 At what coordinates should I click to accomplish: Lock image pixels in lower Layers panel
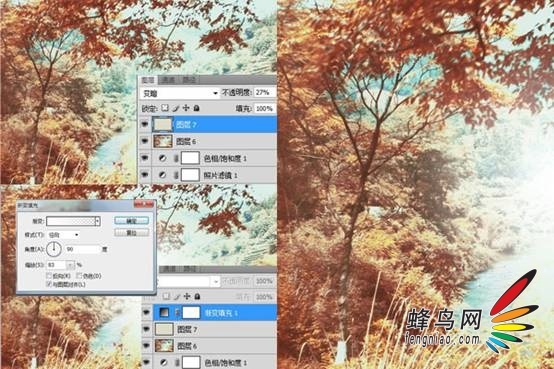176,296
